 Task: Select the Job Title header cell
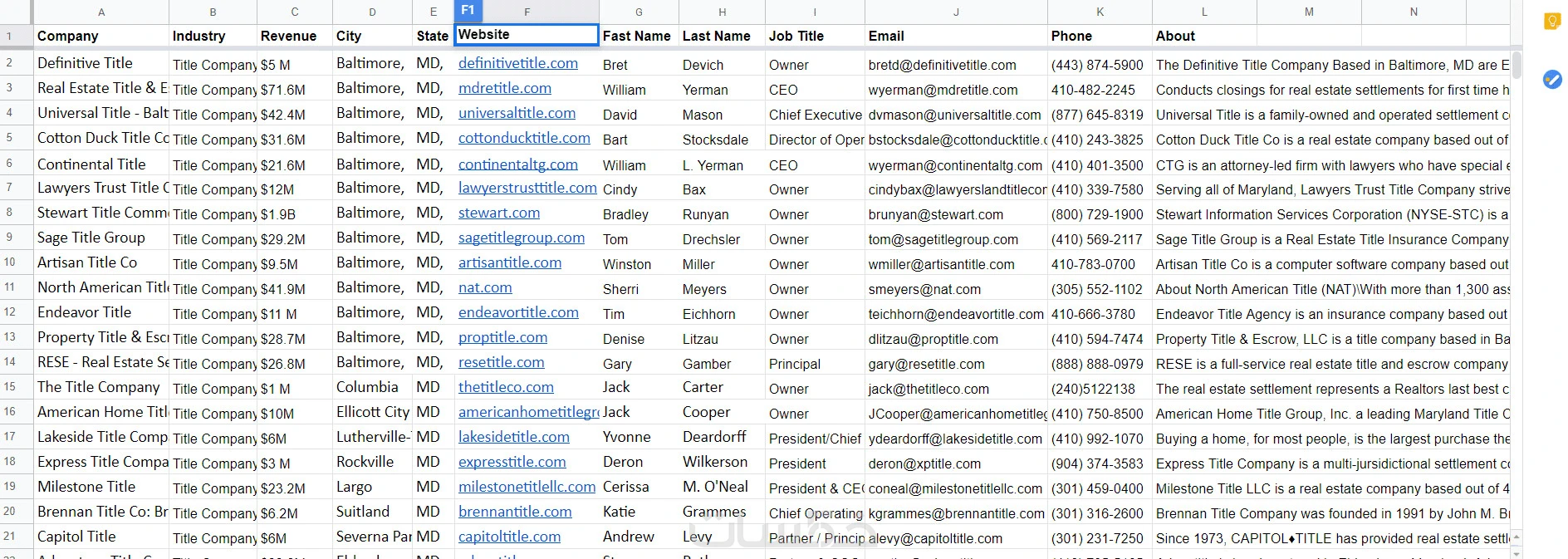click(x=815, y=36)
